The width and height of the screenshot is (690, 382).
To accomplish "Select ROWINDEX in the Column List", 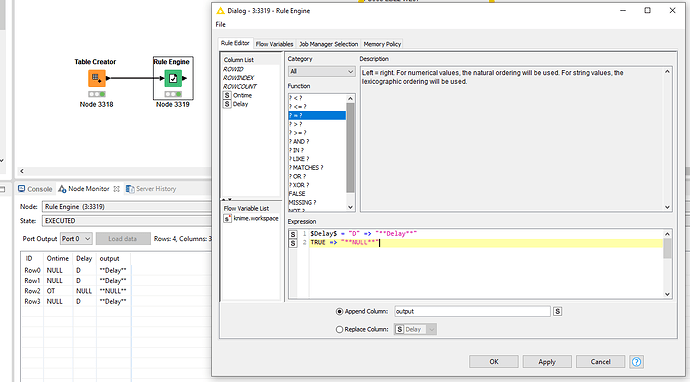I will tap(238, 77).
